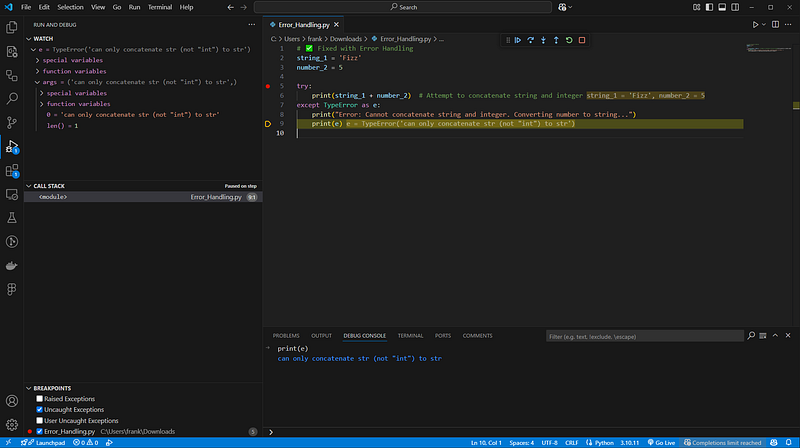Toggle Raised Exceptions breakpoint checkbox
Viewport: 800px width, 448px height.
click(39, 399)
